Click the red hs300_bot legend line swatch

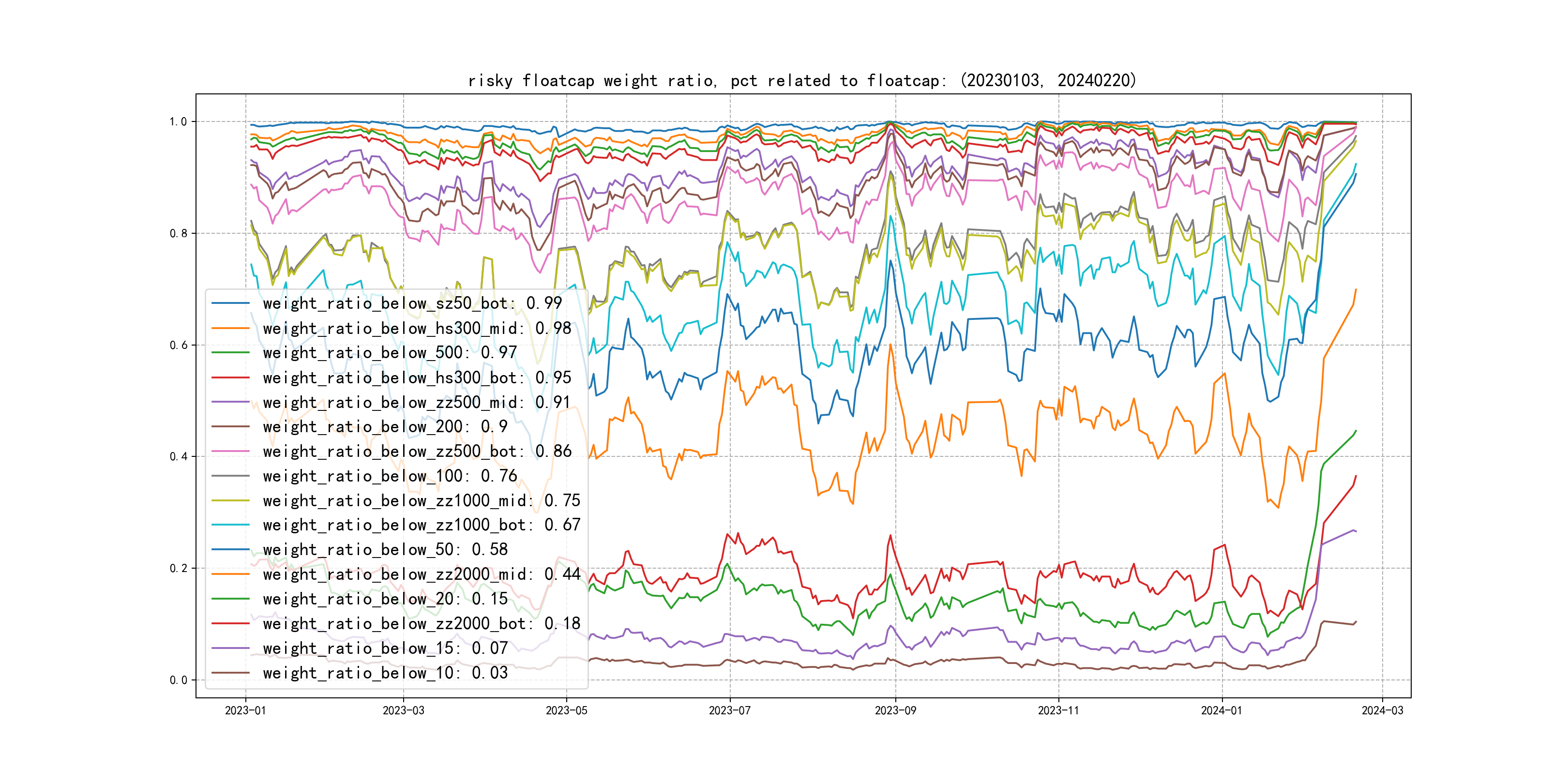[231, 377]
